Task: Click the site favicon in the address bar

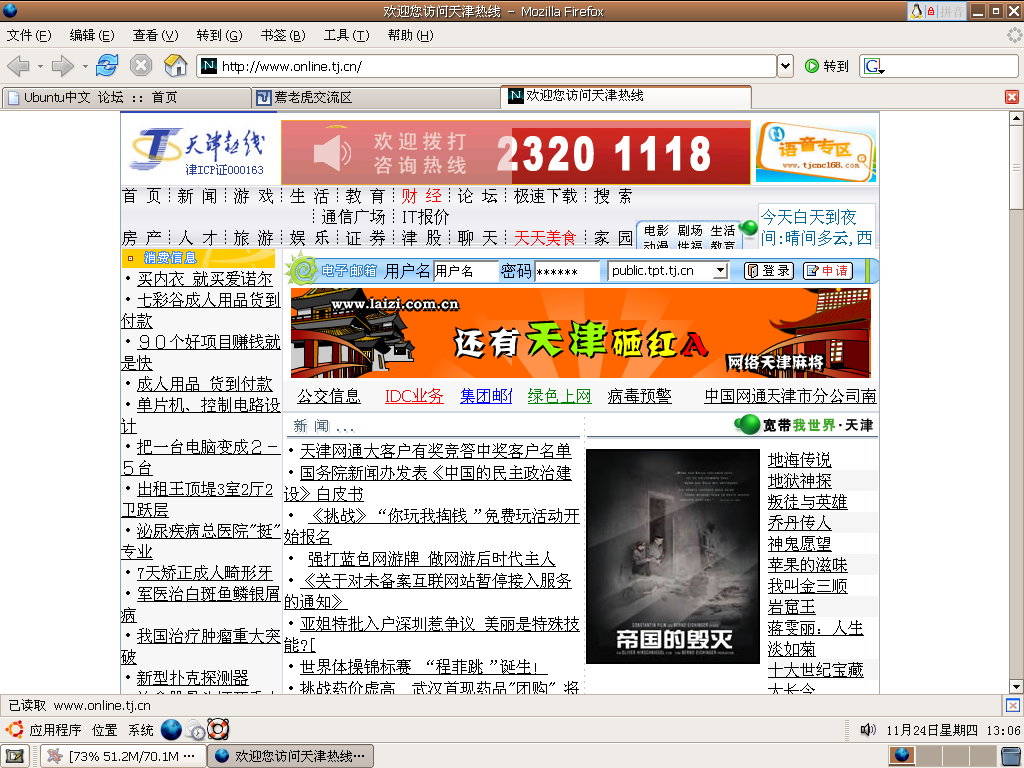Action: click(209, 66)
